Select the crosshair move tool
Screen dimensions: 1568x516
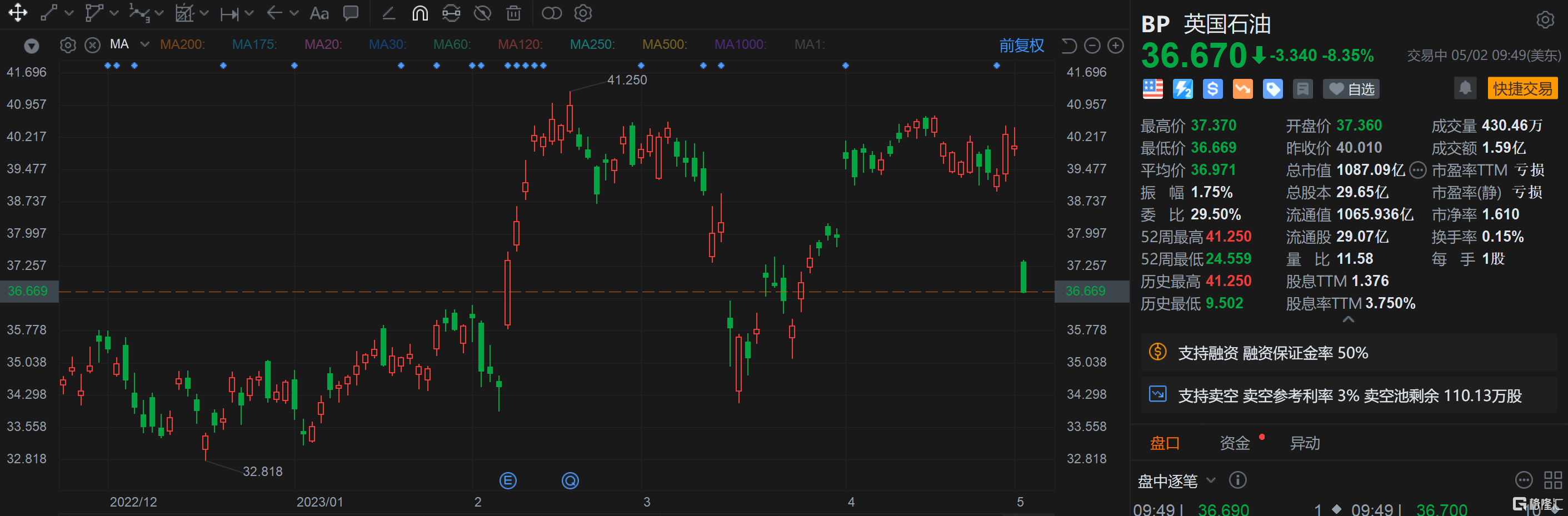tap(18, 13)
